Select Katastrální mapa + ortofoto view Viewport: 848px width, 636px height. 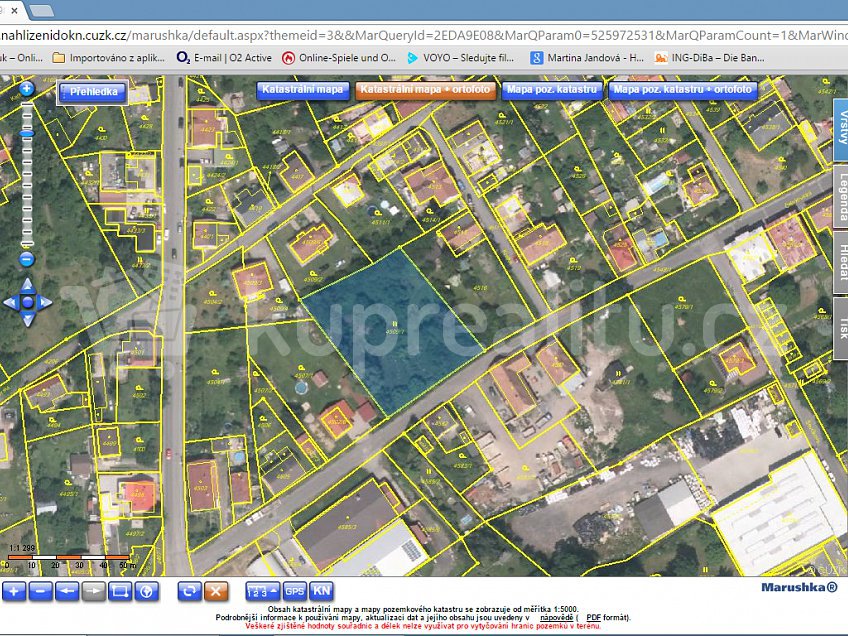coord(425,90)
